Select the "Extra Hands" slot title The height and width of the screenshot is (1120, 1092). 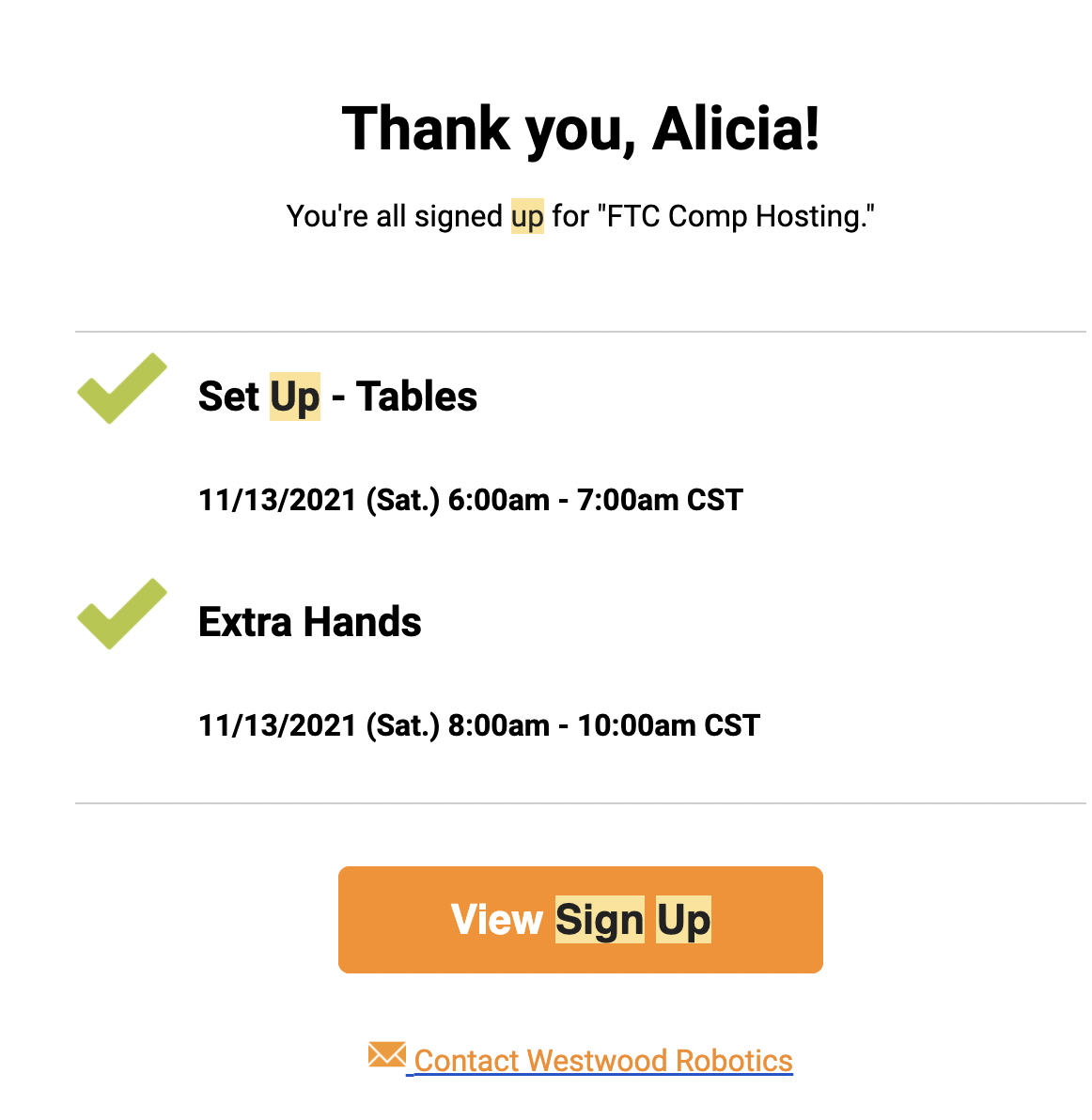(310, 622)
